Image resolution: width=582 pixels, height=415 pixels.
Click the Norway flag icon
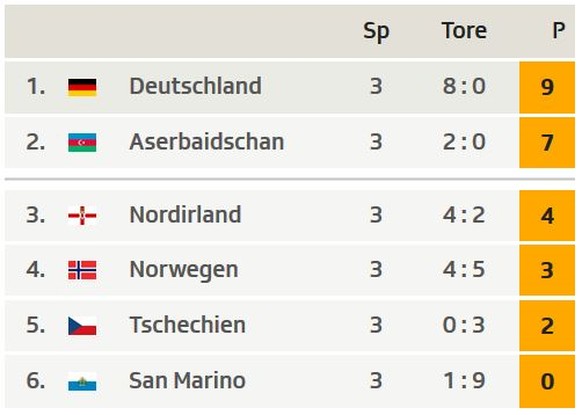pyautogui.click(x=82, y=270)
